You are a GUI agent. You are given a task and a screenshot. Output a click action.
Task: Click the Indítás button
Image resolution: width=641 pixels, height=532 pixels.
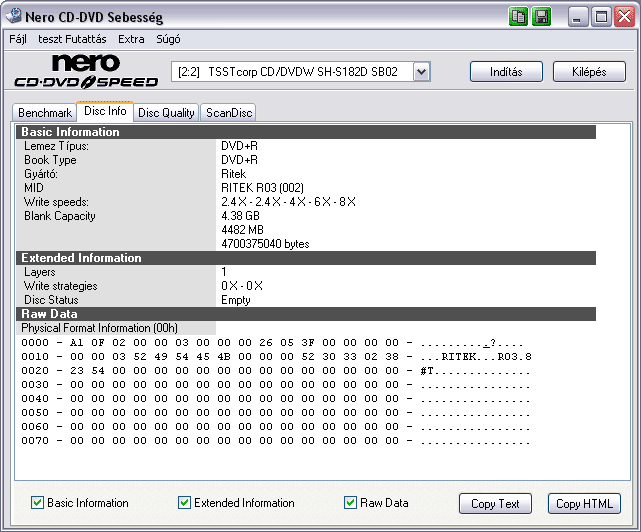coord(506,72)
